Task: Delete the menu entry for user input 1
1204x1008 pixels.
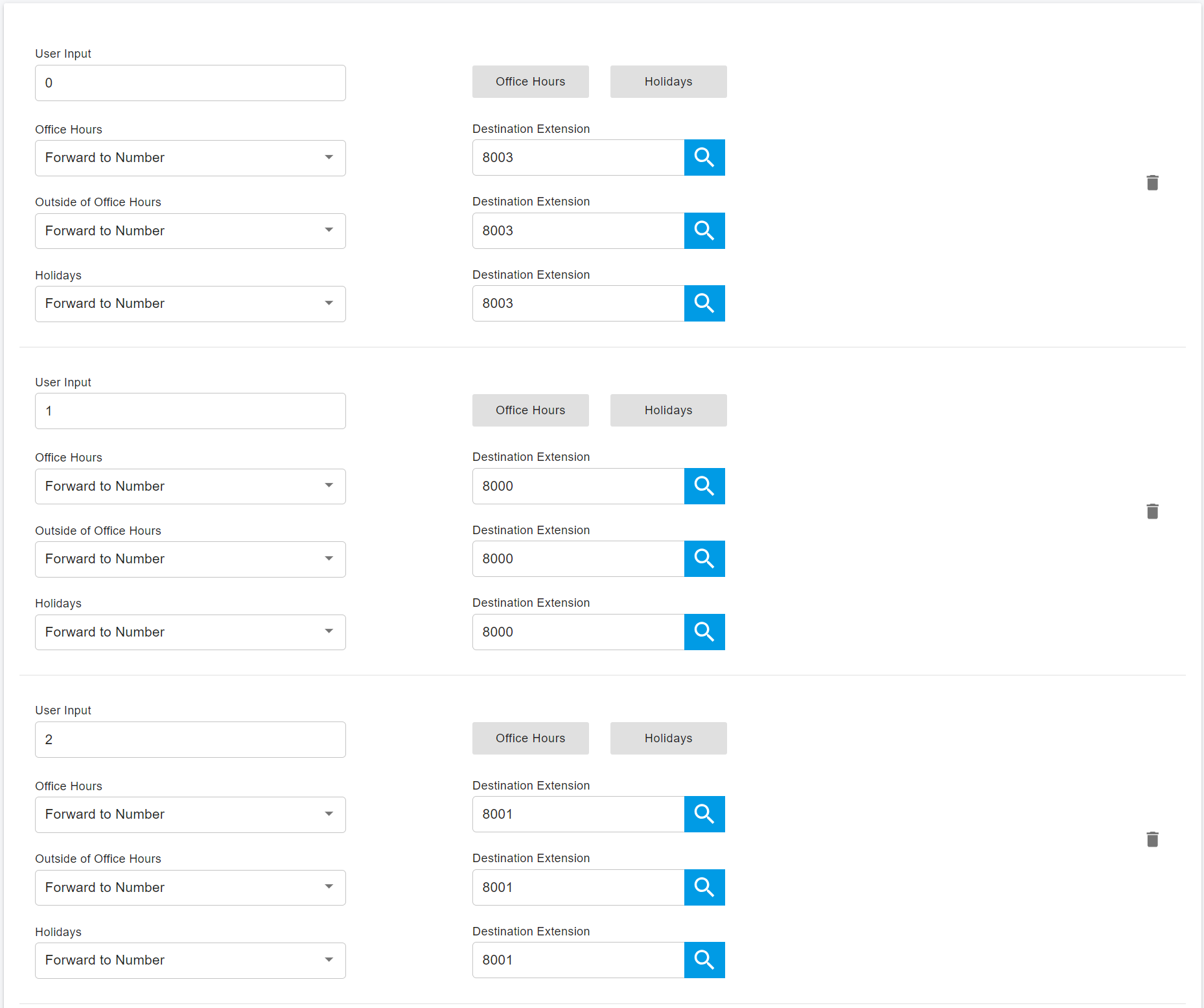Action: (x=1152, y=511)
